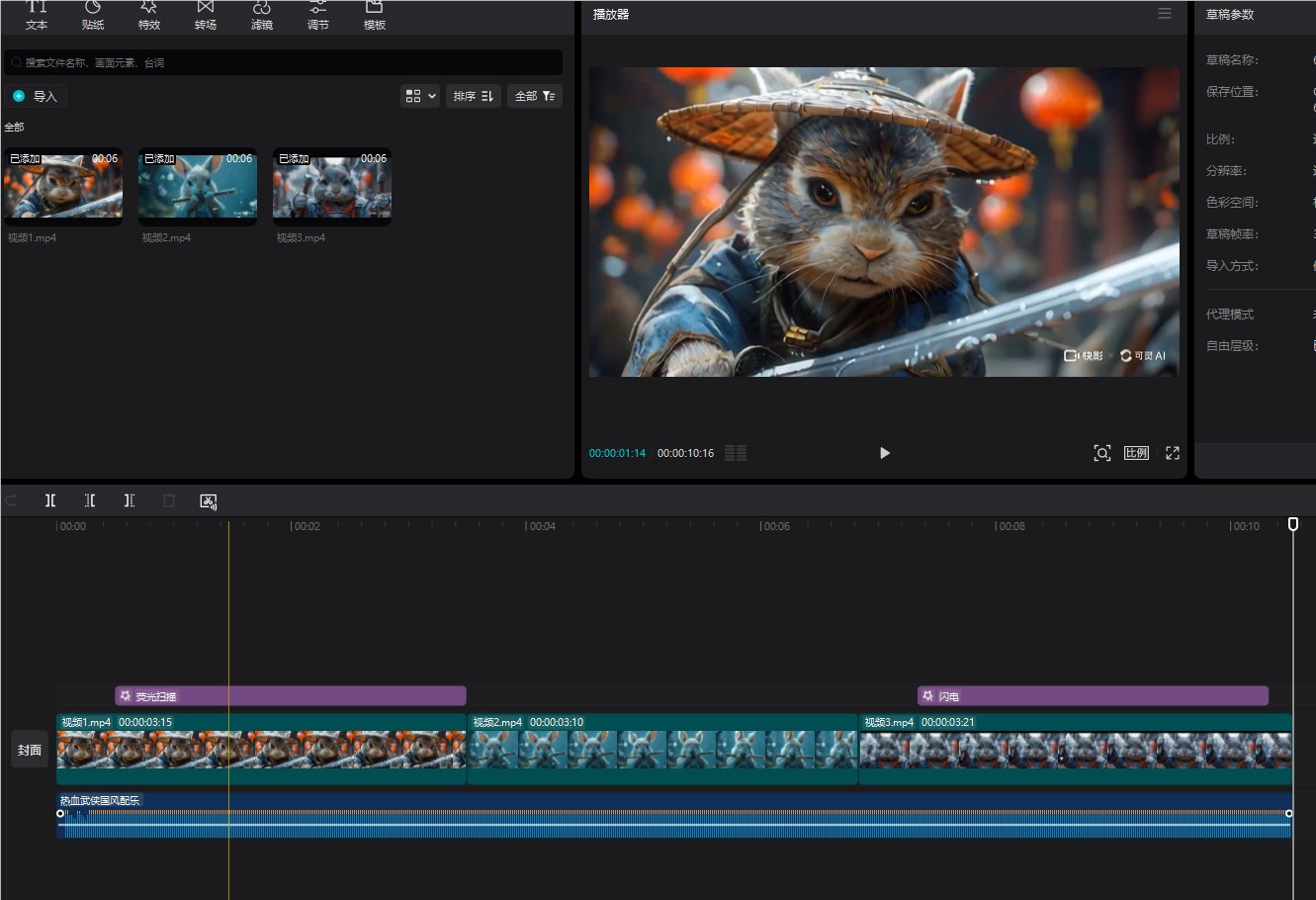Click the total duration 00:00:10:16
Image resolution: width=1316 pixels, height=900 pixels.
[x=685, y=453]
